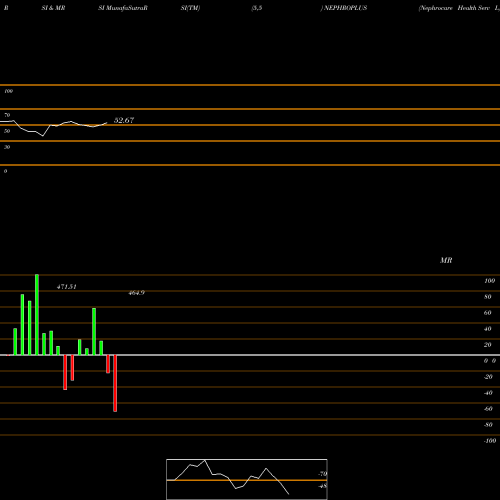500x500 pixels.
Task: Click the RSI line end point
Action: [107, 123]
